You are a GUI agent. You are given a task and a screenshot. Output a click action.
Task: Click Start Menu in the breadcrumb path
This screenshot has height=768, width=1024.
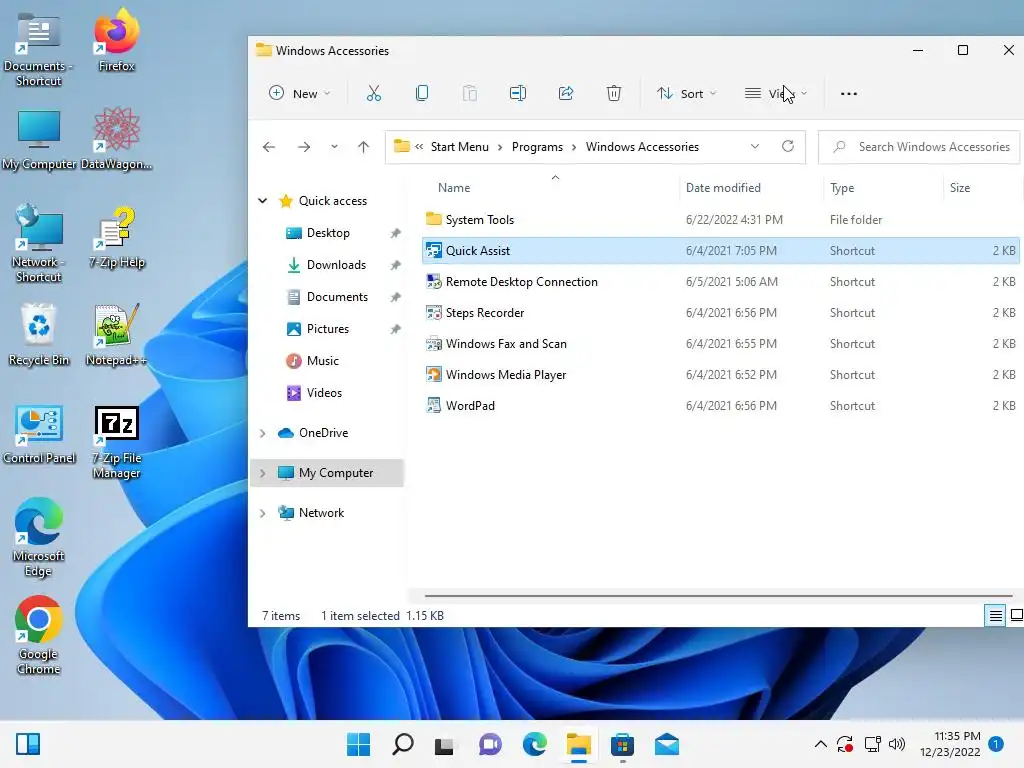[460, 147]
